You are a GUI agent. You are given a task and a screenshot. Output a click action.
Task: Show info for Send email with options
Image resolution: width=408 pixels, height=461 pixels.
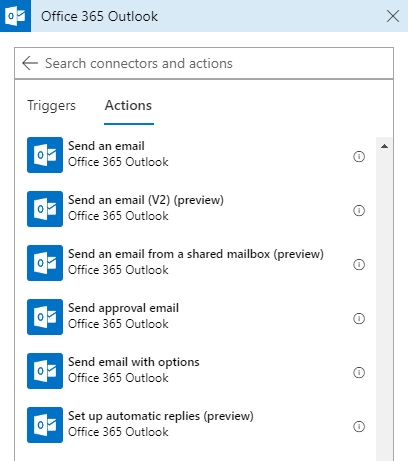click(359, 372)
